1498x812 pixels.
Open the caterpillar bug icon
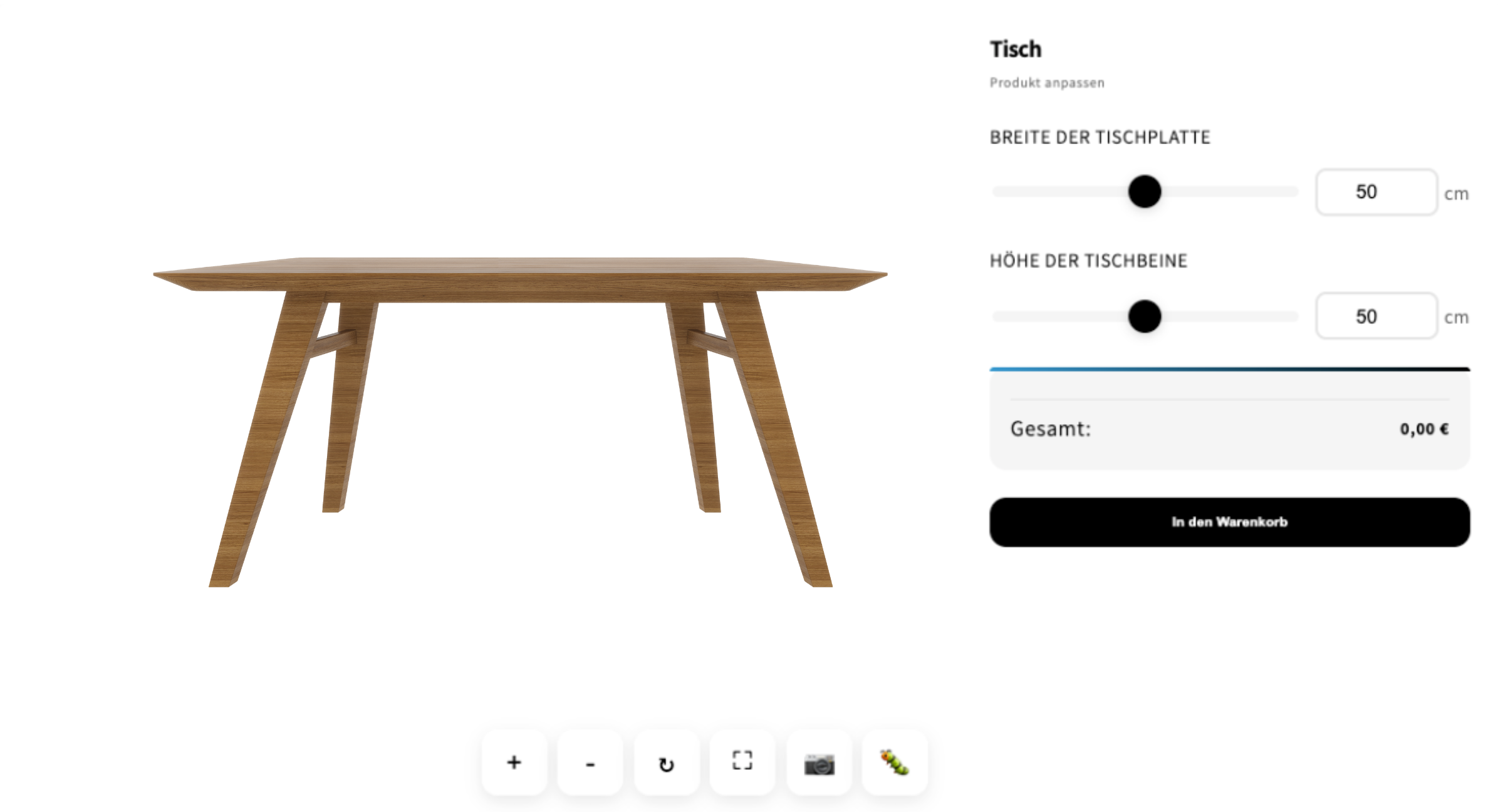[895, 762]
